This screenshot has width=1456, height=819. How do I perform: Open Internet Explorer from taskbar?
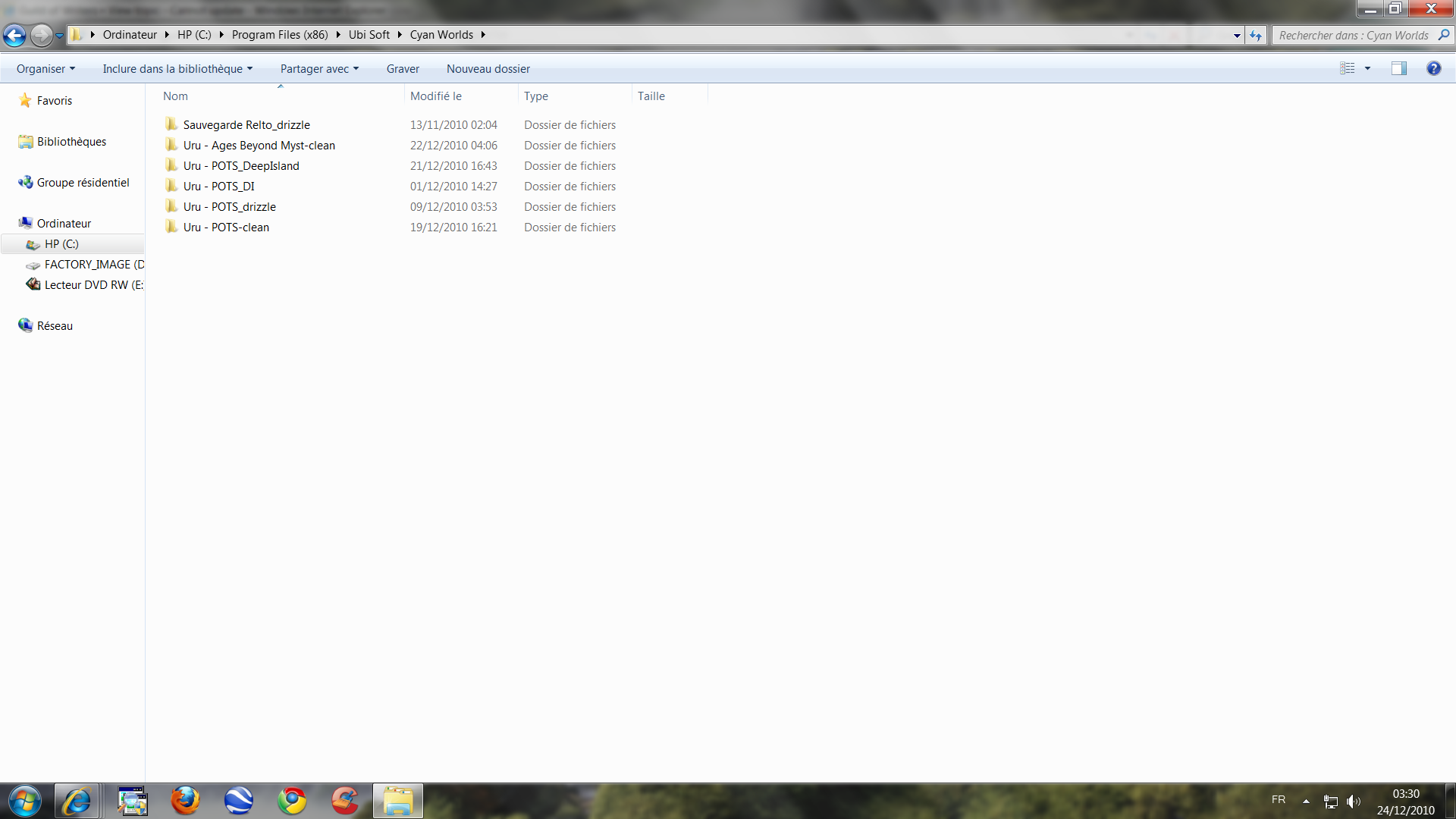77,801
